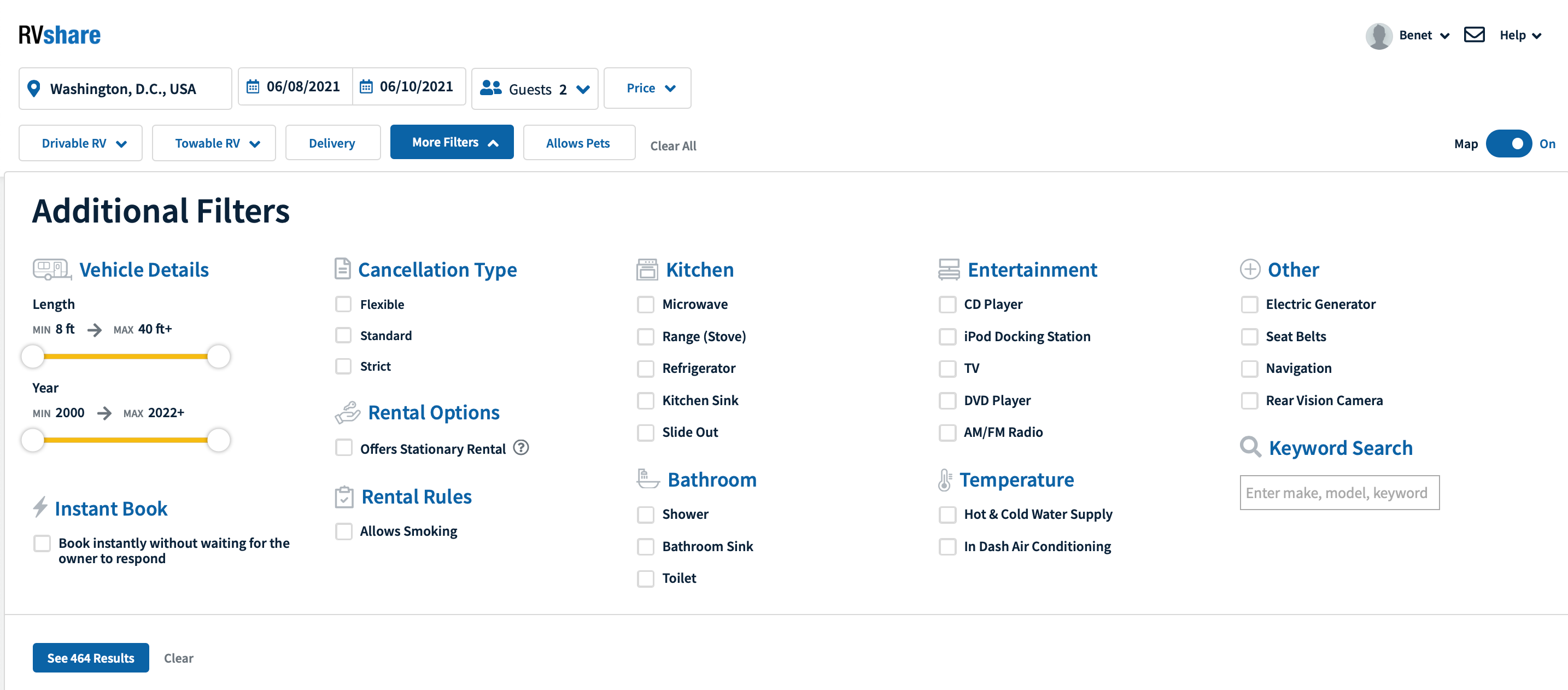The width and height of the screenshot is (1568, 690).
Task: Click the Keyword Search magnifier icon
Action: coord(1250,447)
